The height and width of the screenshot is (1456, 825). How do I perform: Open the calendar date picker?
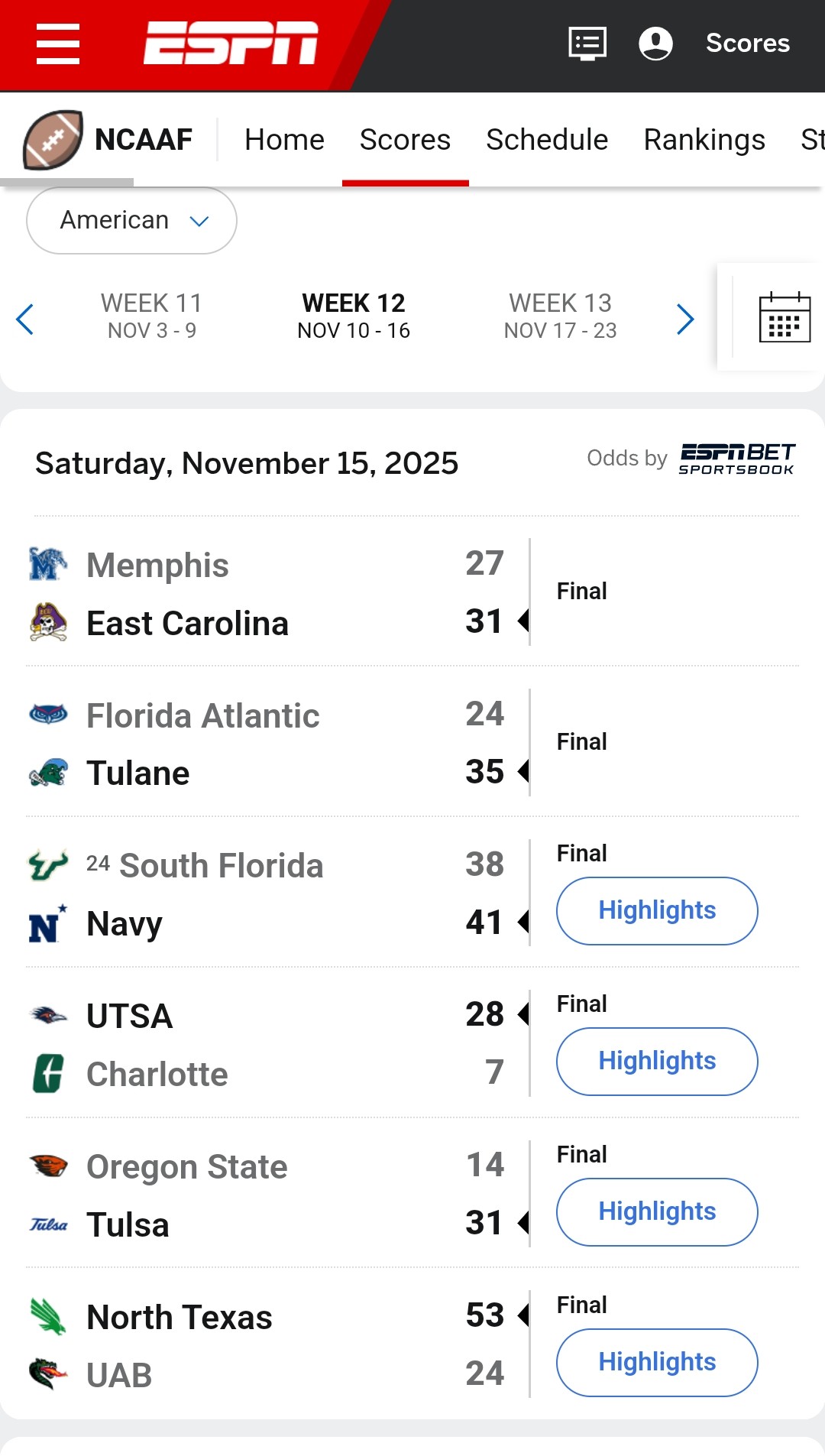(x=785, y=318)
